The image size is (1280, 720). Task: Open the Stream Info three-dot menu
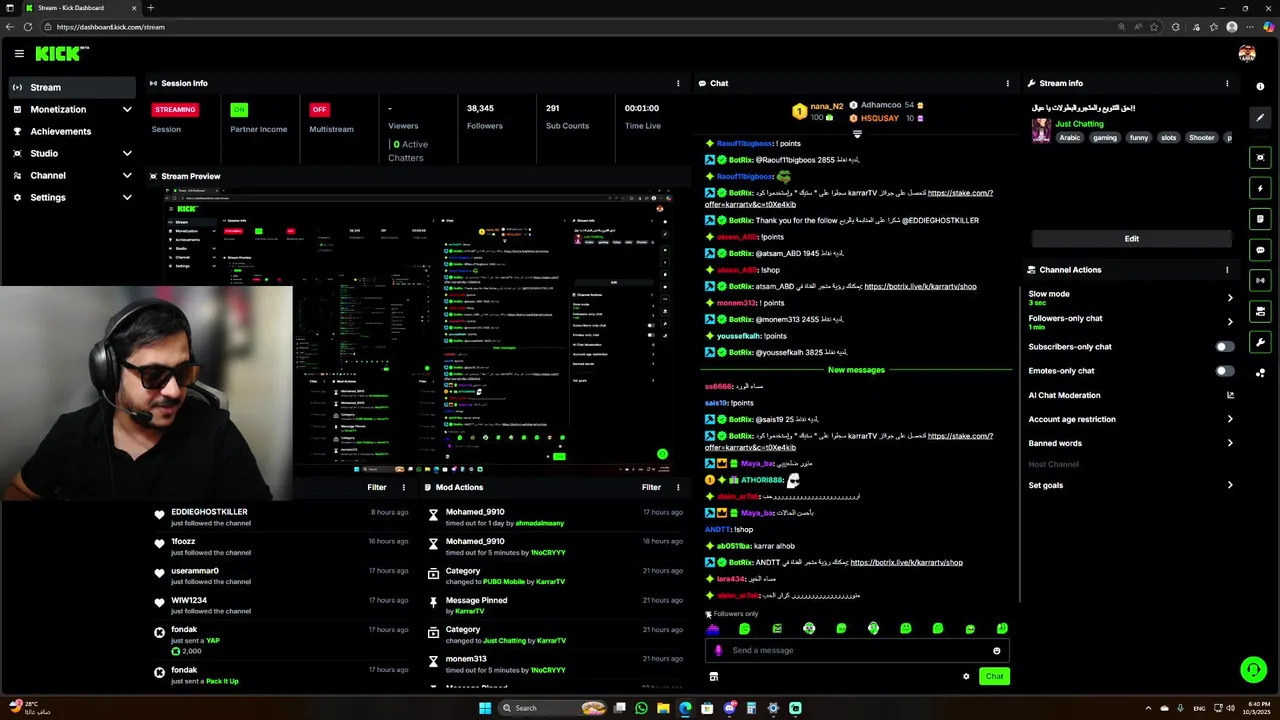coord(1227,83)
